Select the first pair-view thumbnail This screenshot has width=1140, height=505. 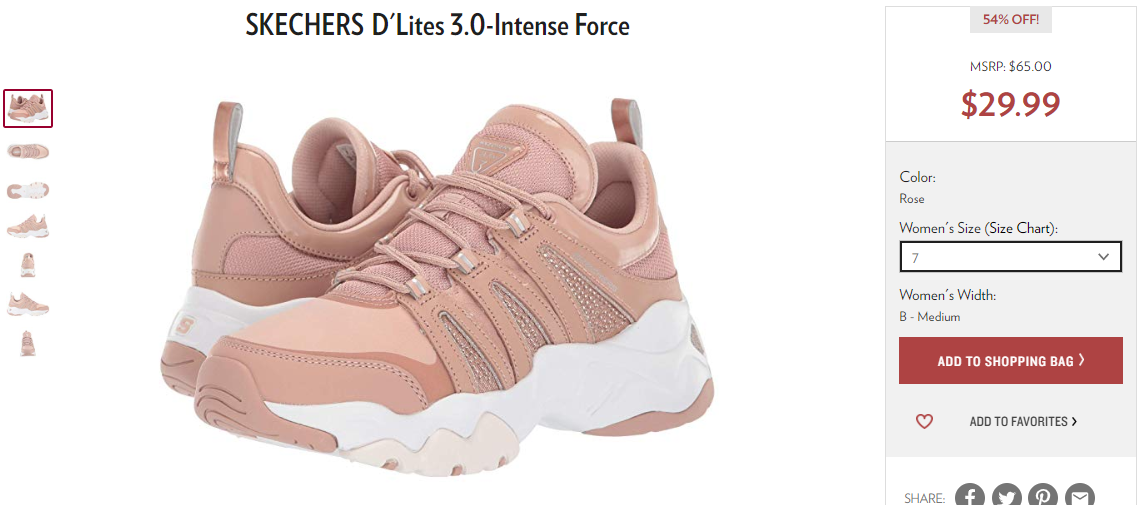pos(28,108)
